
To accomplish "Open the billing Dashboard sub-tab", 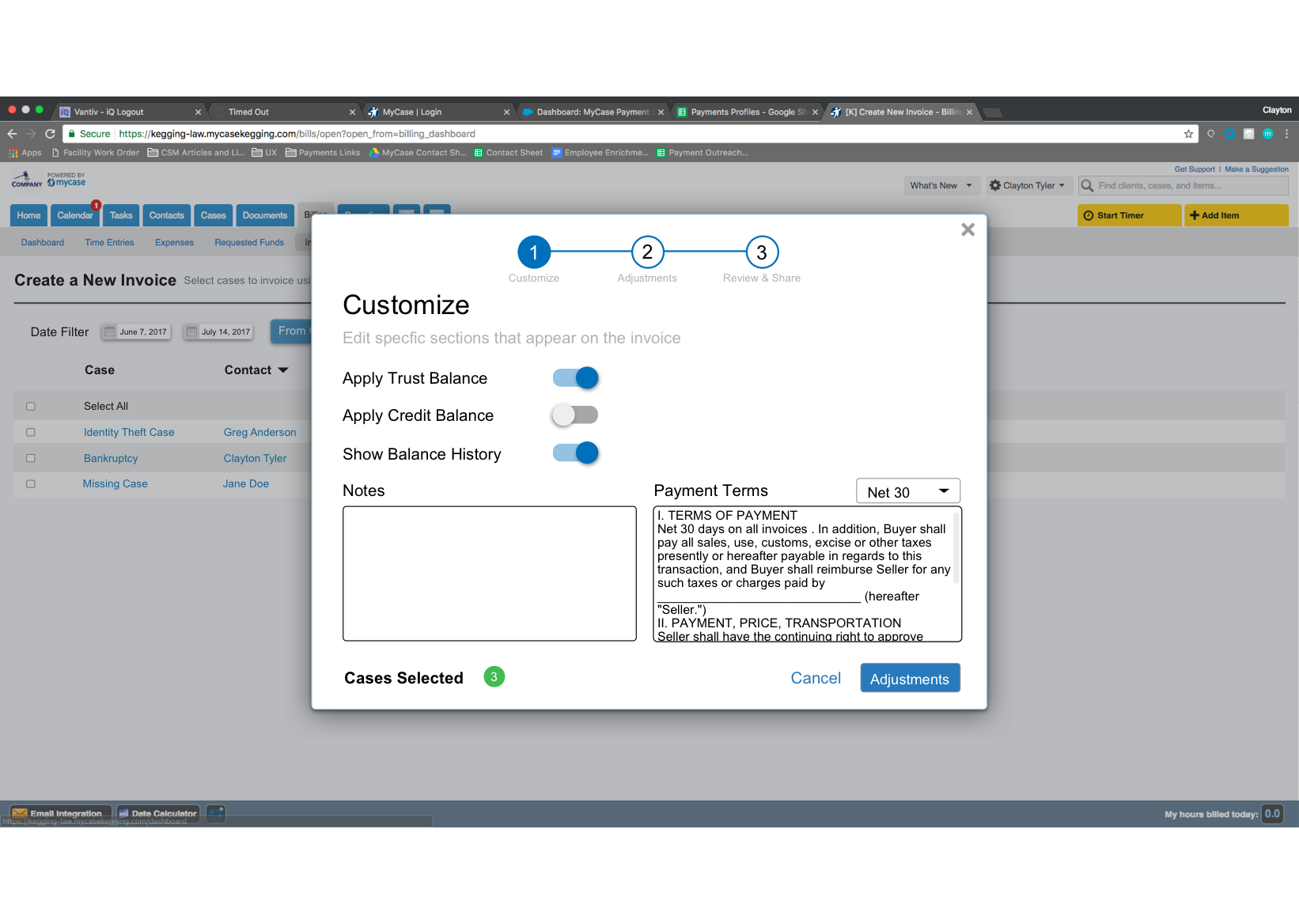I will [43, 243].
